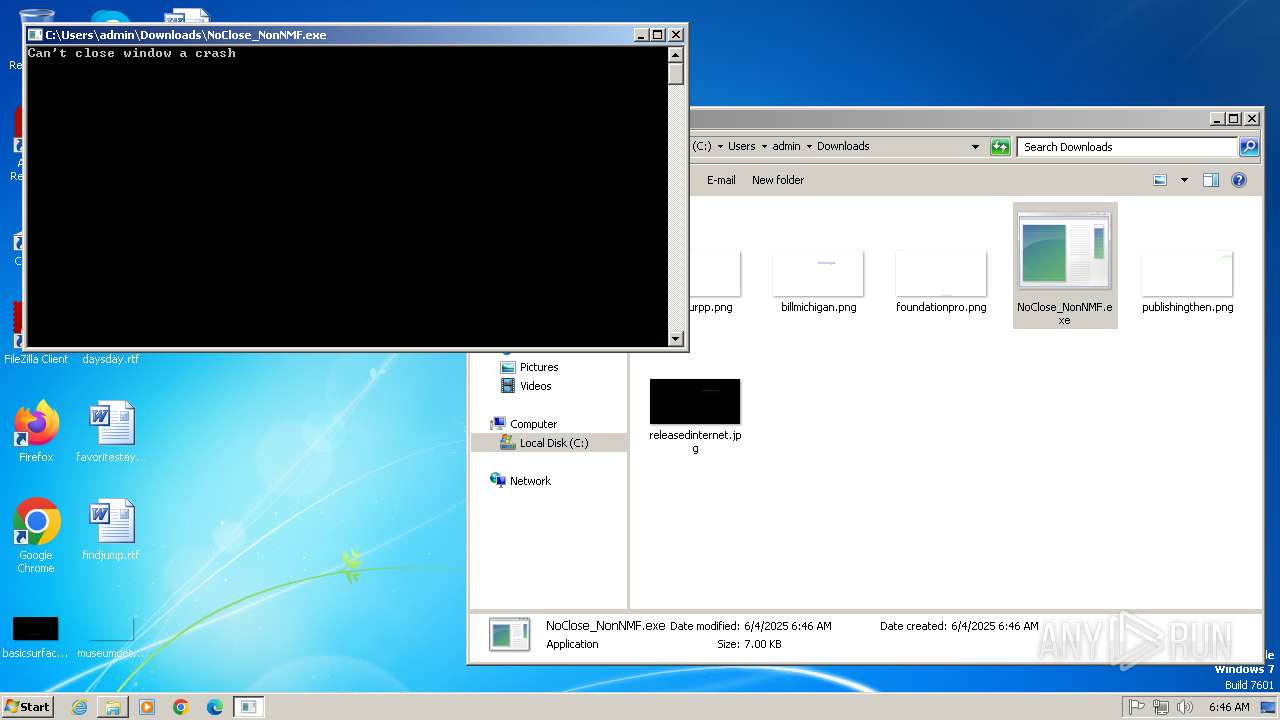The width and height of the screenshot is (1280, 720).
Task: Open Videos in navigation pane
Action: coord(525,386)
